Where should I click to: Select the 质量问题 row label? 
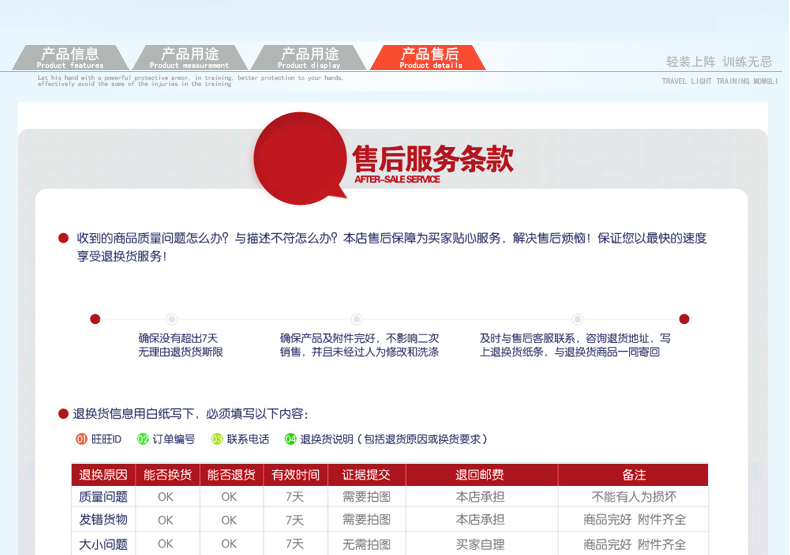point(103,497)
